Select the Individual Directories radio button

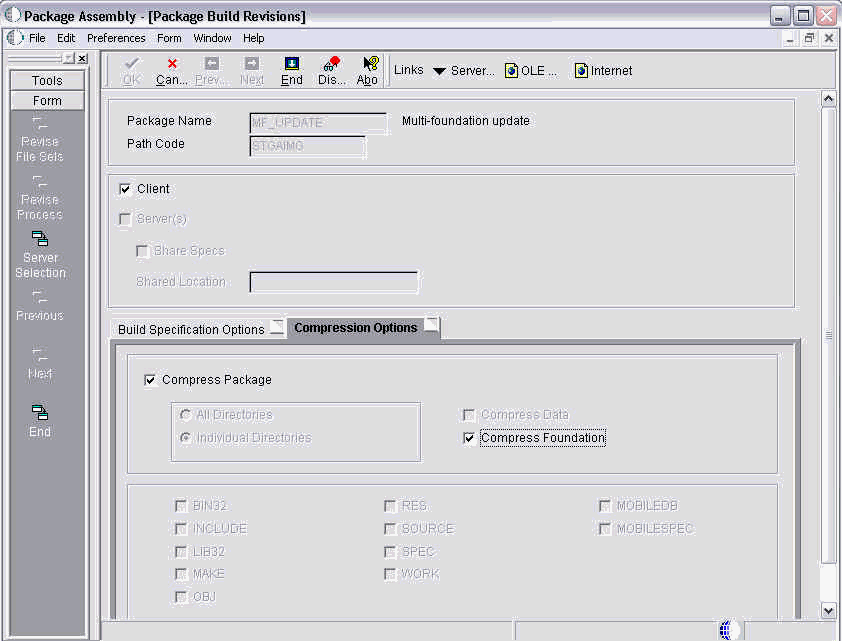[x=185, y=438]
